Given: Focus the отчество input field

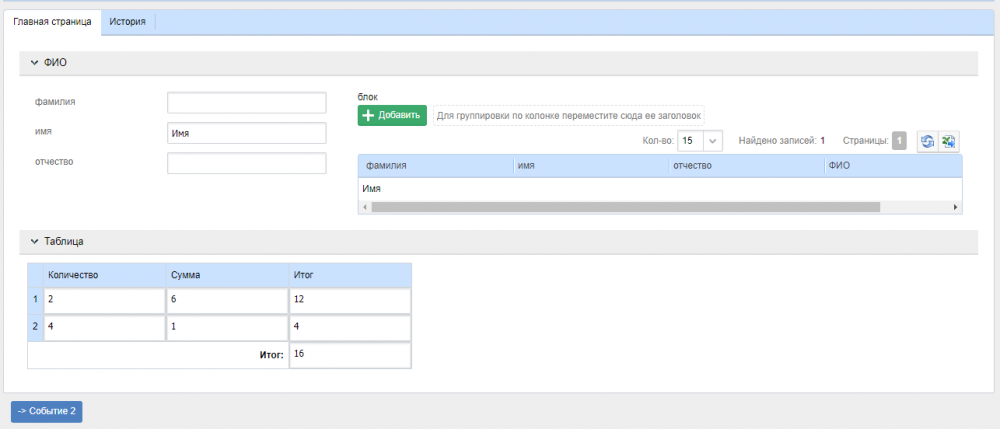Looking at the screenshot, I should coord(247,163).
